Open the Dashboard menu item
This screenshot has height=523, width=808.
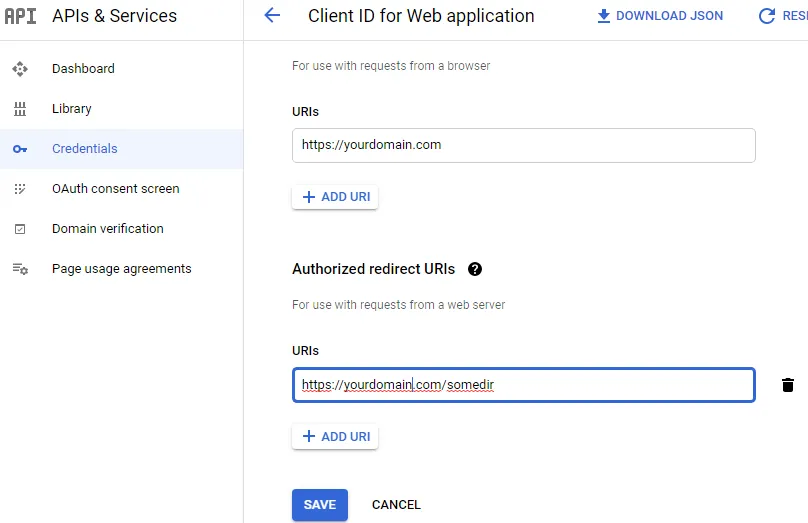[x=83, y=69]
